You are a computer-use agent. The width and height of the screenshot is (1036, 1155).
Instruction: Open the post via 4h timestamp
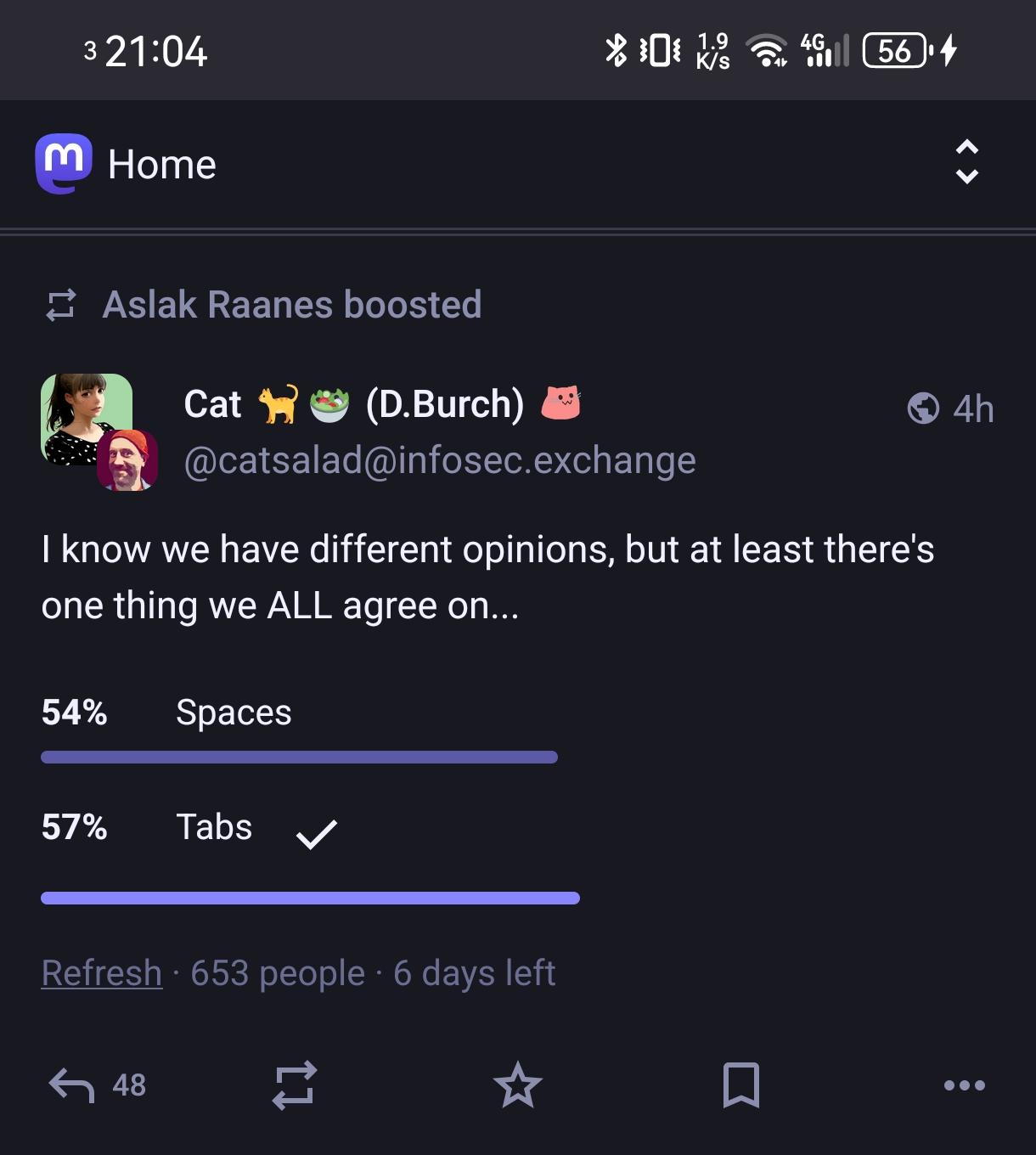973,408
